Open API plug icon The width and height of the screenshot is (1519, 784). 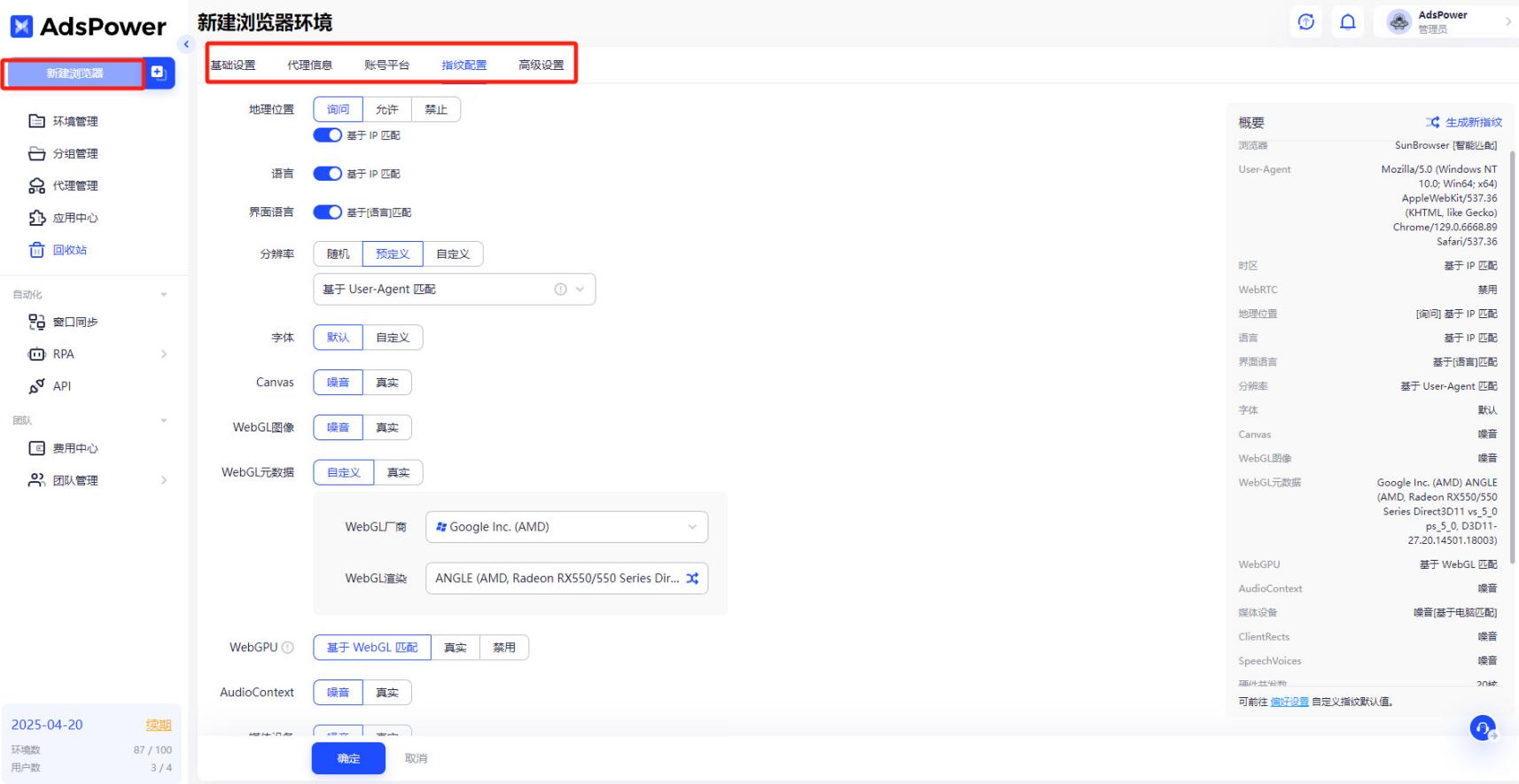[x=36, y=386]
